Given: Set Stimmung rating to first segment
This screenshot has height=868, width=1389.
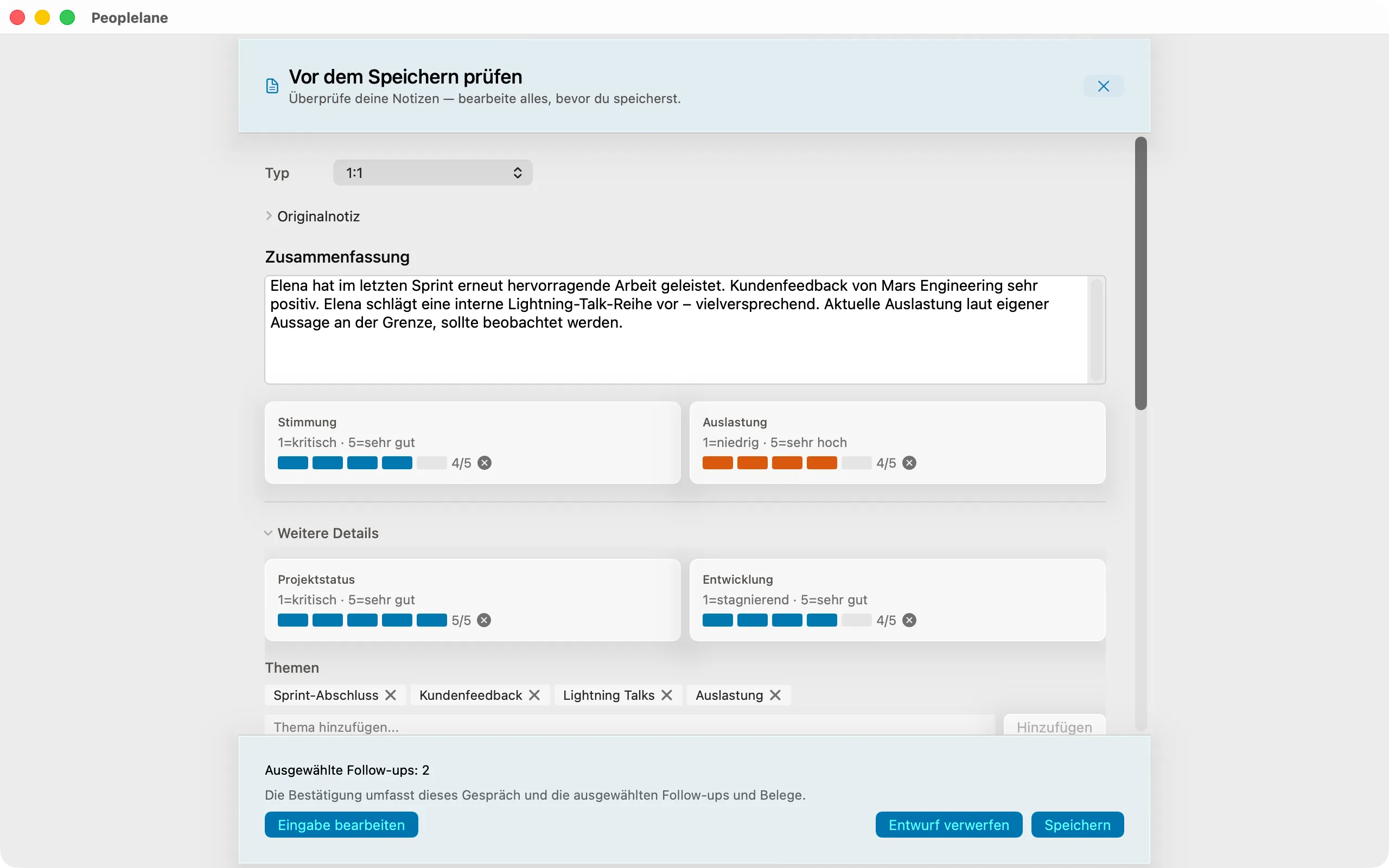Looking at the screenshot, I should tap(293, 463).
